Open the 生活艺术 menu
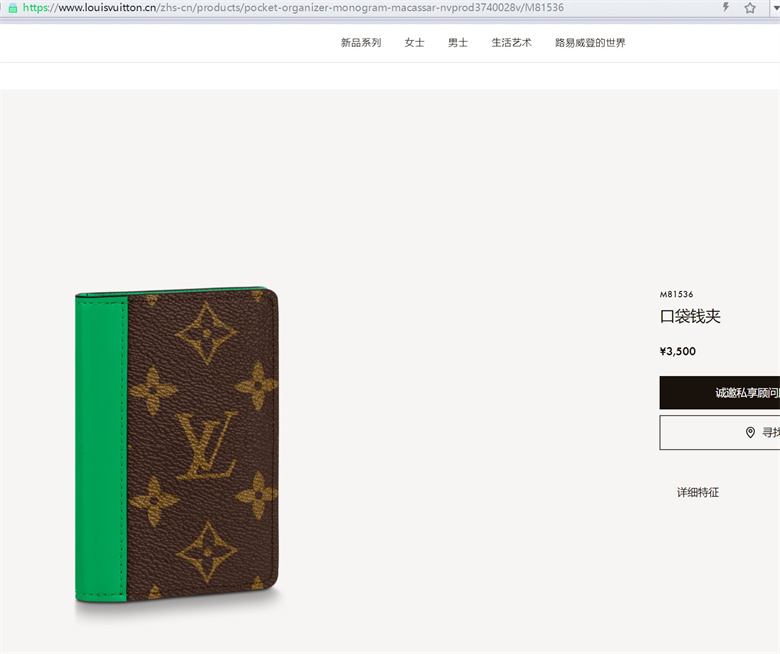This screenshot has width=780, height=654. 511,43
